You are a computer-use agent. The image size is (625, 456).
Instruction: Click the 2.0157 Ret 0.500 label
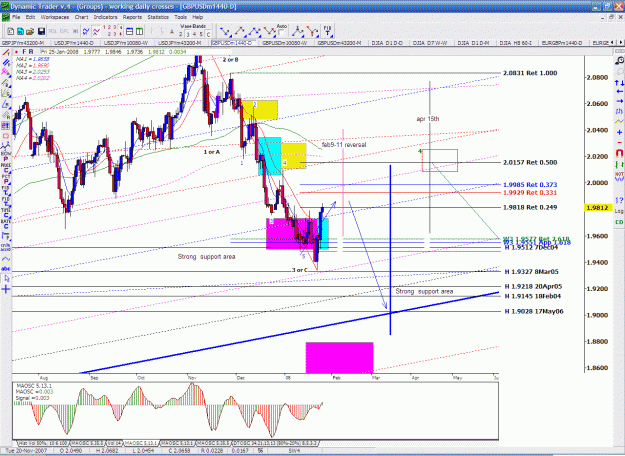pos(530,162)
